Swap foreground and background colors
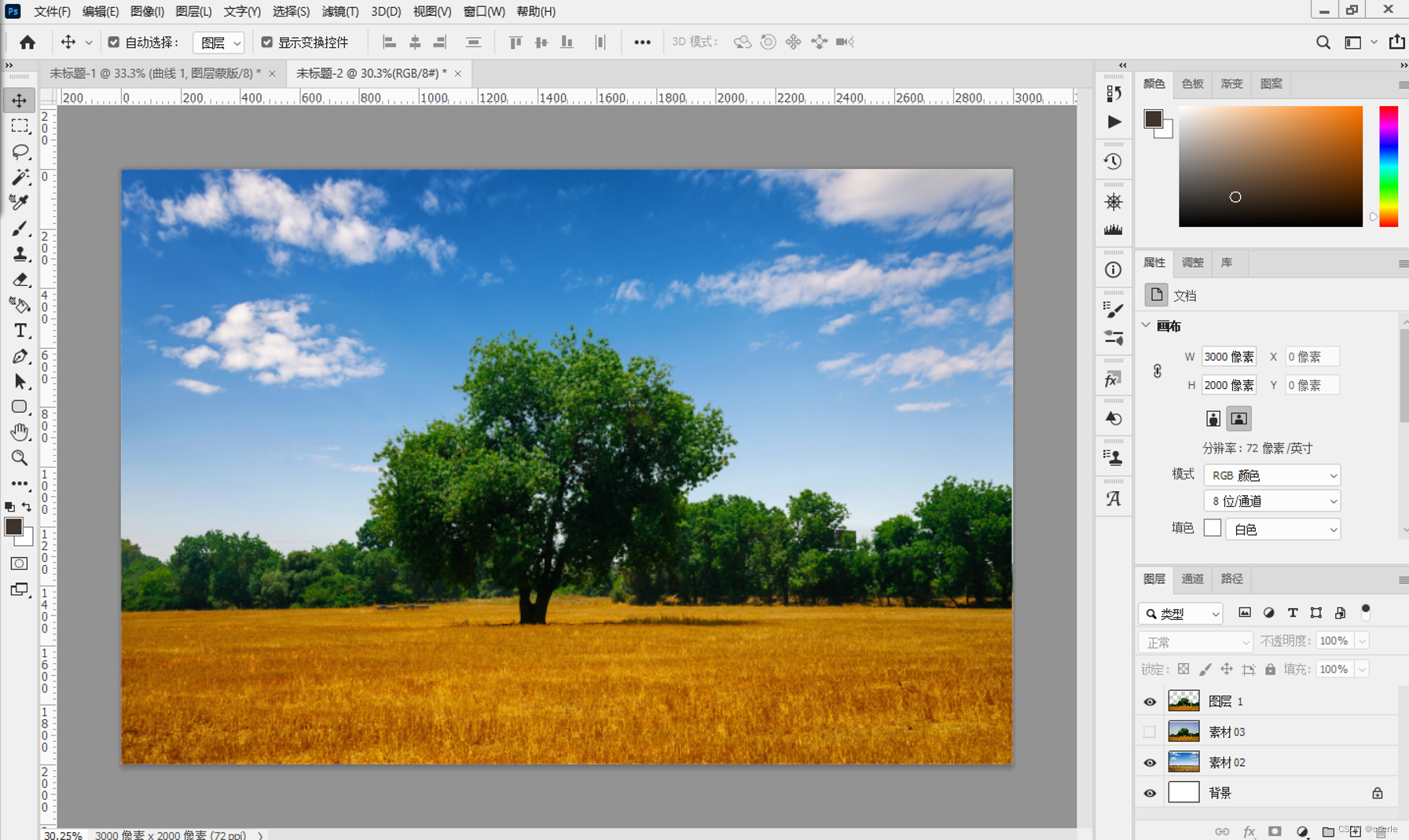The image size is (1409, 840). click(27, 507)
